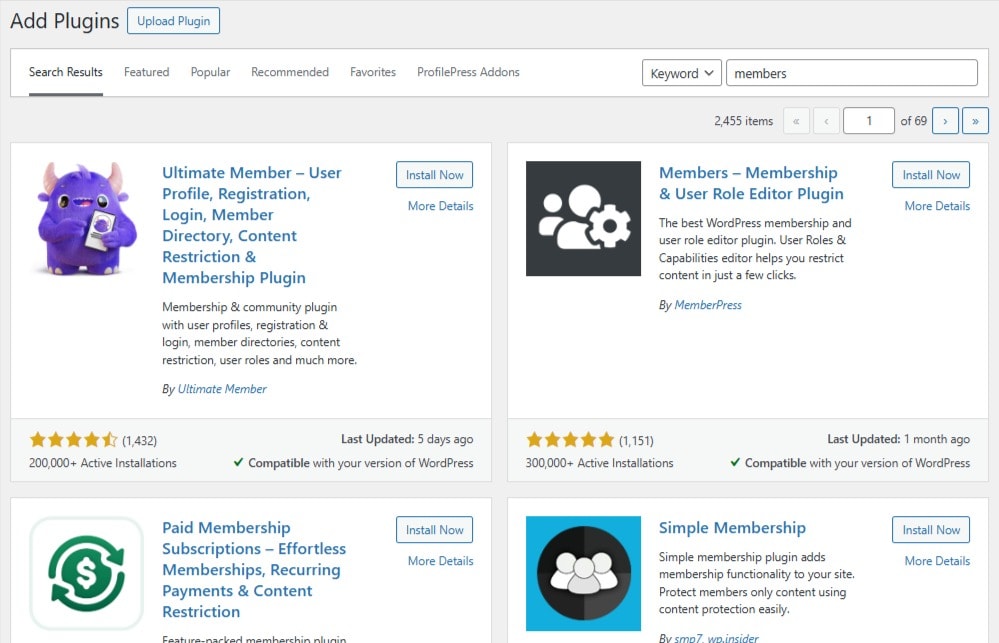Install the Simple Membership plugin

click(931, 530)
